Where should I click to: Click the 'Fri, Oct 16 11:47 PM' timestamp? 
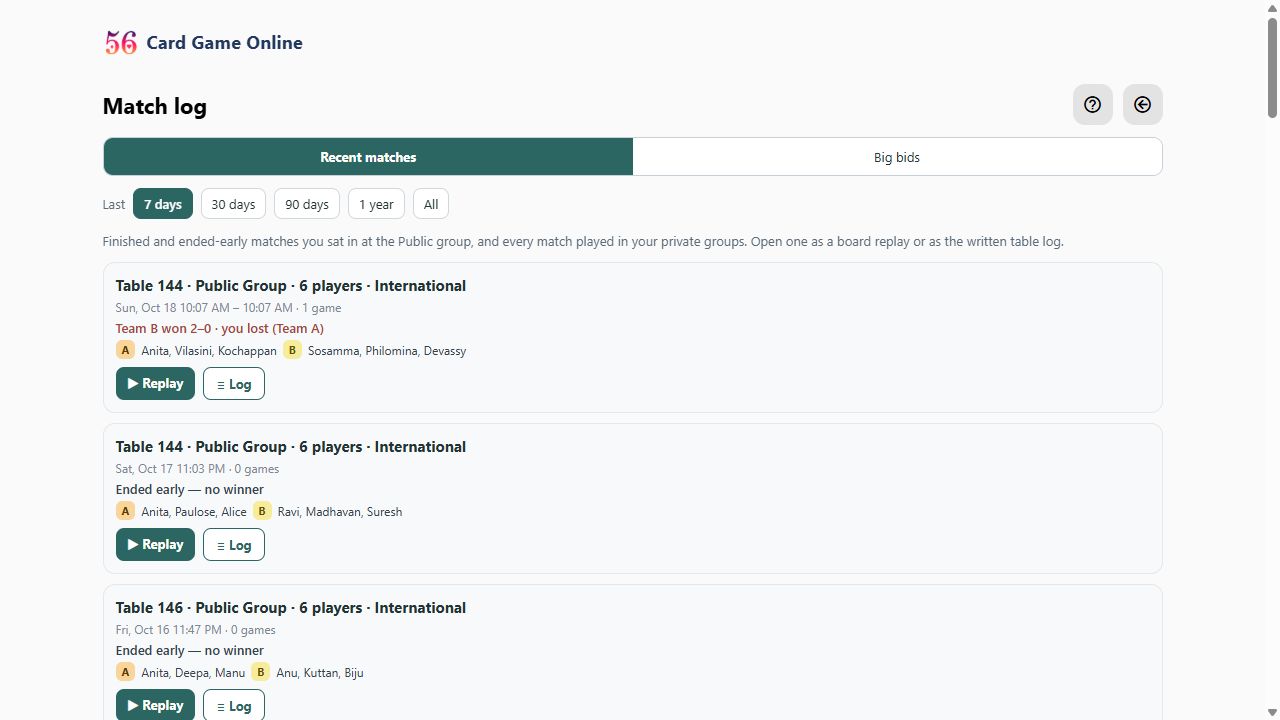tap(168, 630)
